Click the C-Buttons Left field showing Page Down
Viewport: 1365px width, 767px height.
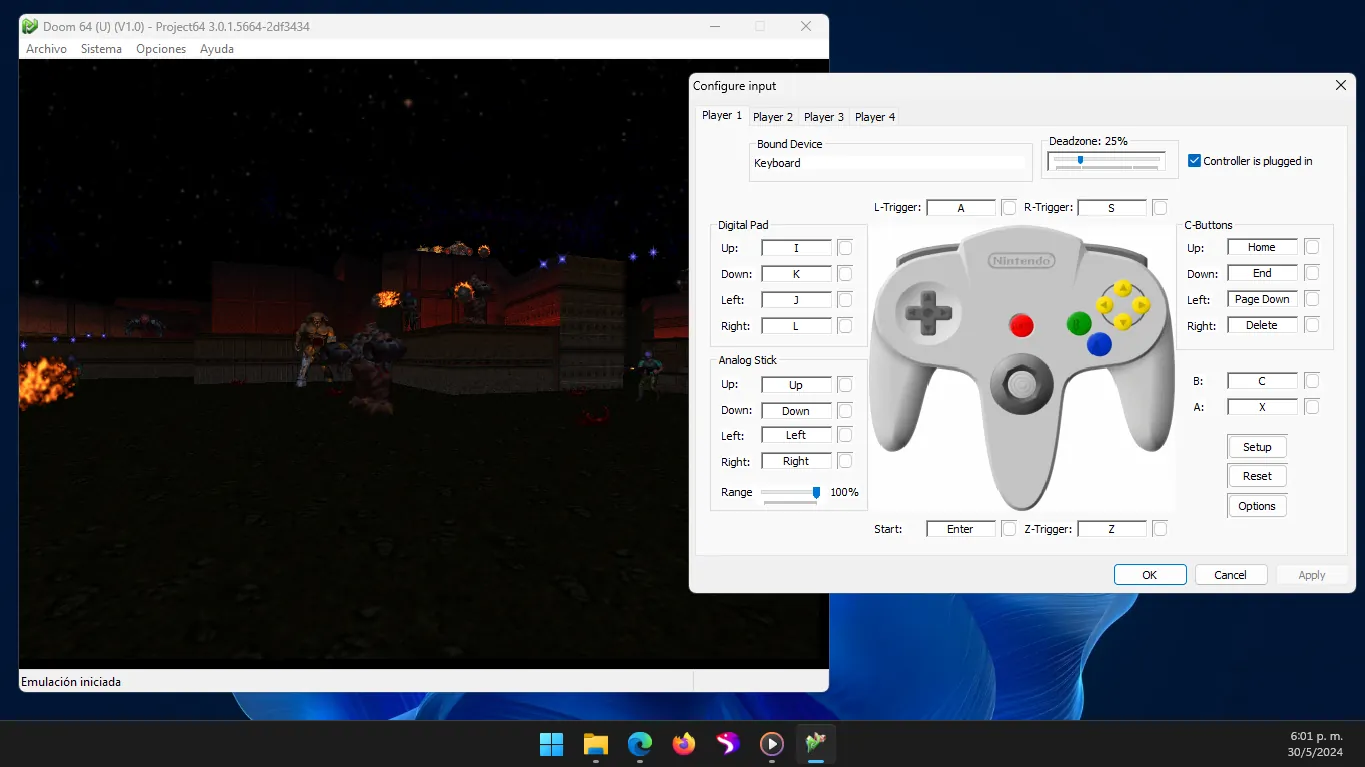tap(1262, 299)
